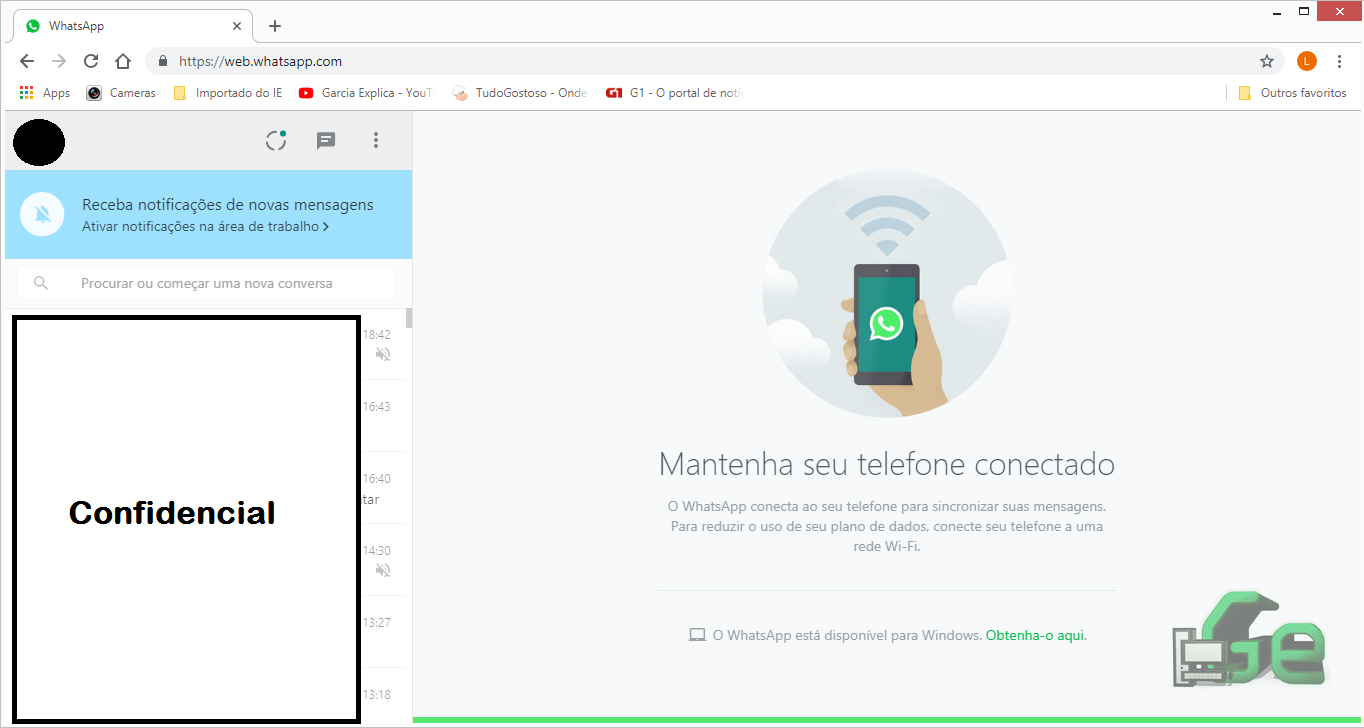The width and height of the screenshot is (1364, 728).
Task: Open WhatsApp three-dot menu
Action: (x=376, y=141)
